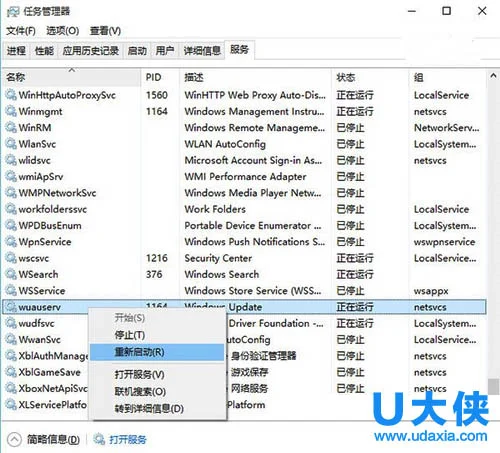Viewport: 500px width, 453px height.
Task: Click the wswpnservice group cell
Action: click(444, 242)
